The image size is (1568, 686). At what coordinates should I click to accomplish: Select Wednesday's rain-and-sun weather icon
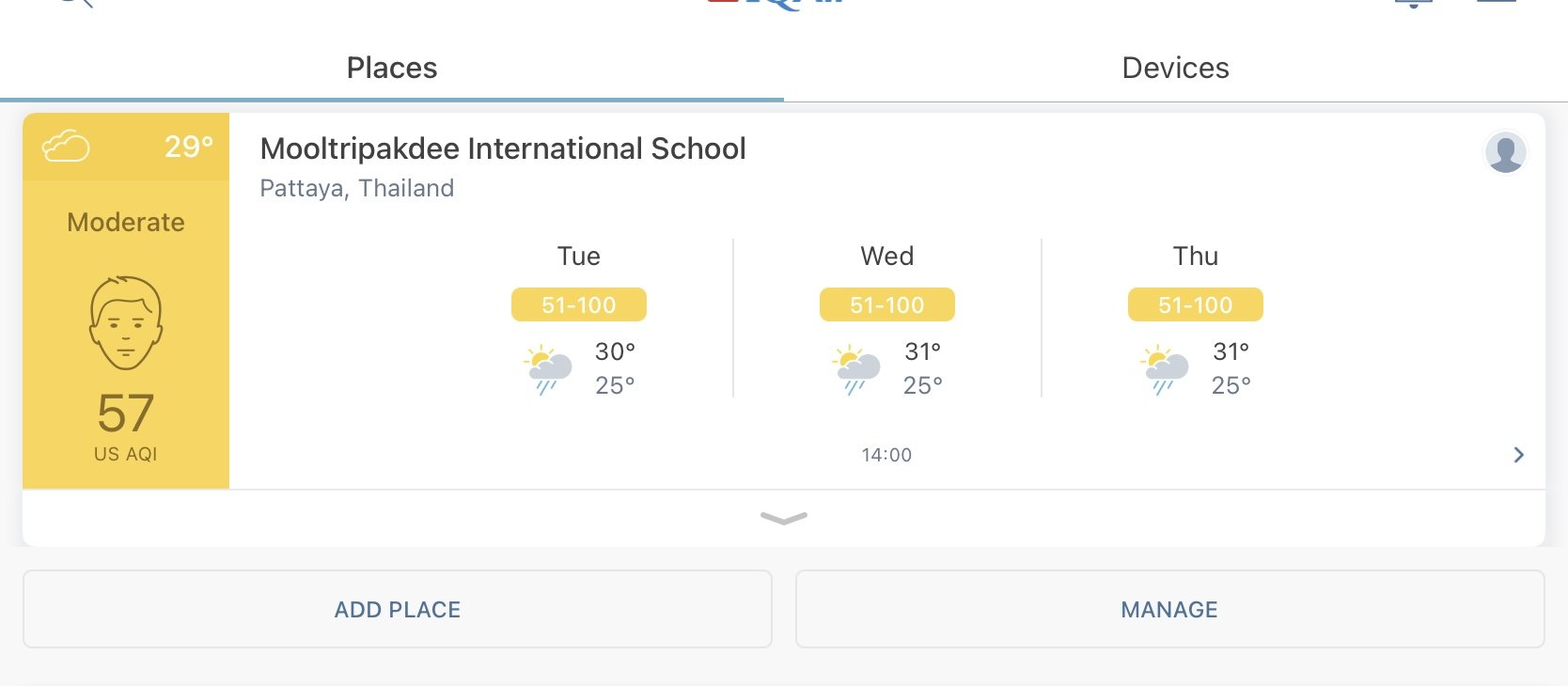coord(856,369)
